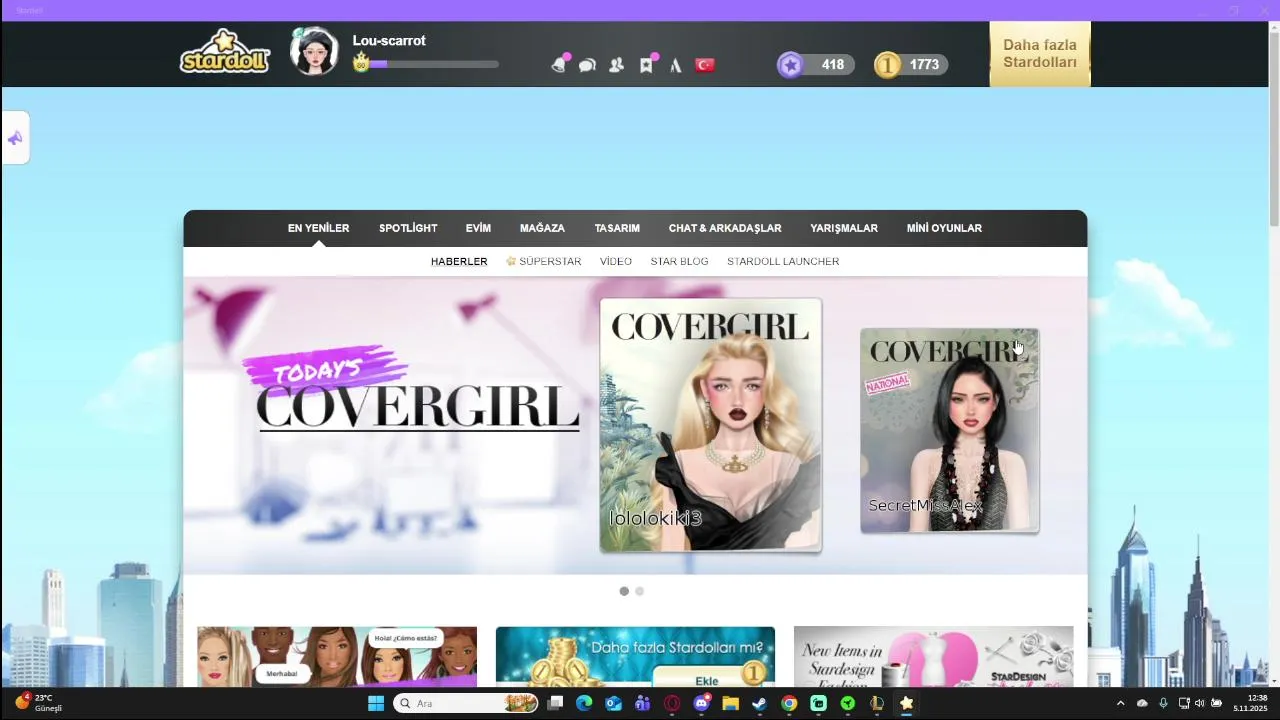
Task: Open Lou-scarrot's profile avatar
Action: (x=314, y=51)
